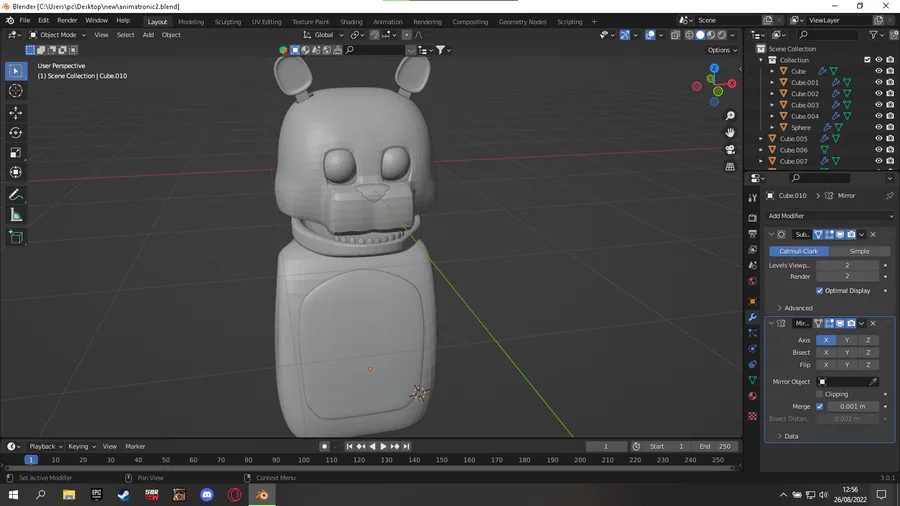Image resolution: width=900 pixels, height=506 pixels.
Task: Open the Playback menu in timeline
Action: pyautogui.click(x=45, y=446)
